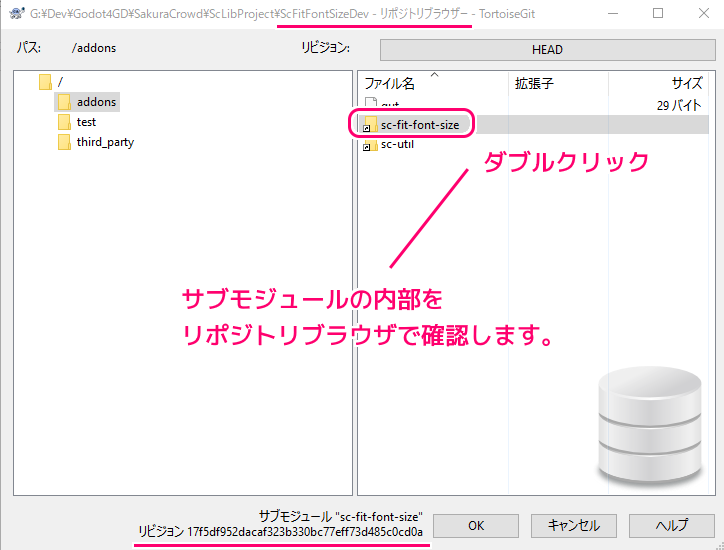Screen dimensions: 724x550
Task: Sort list by ファイル名 column header
Action: coord(389,84)
